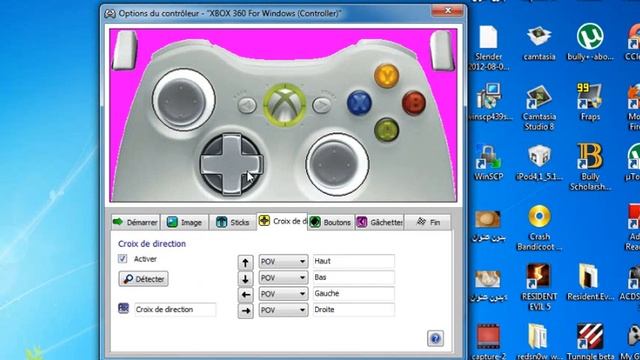Viewport: 640px width, 360px height.
Task: Switch to the Gâchettes tab
Action: (x=380, y=222)
